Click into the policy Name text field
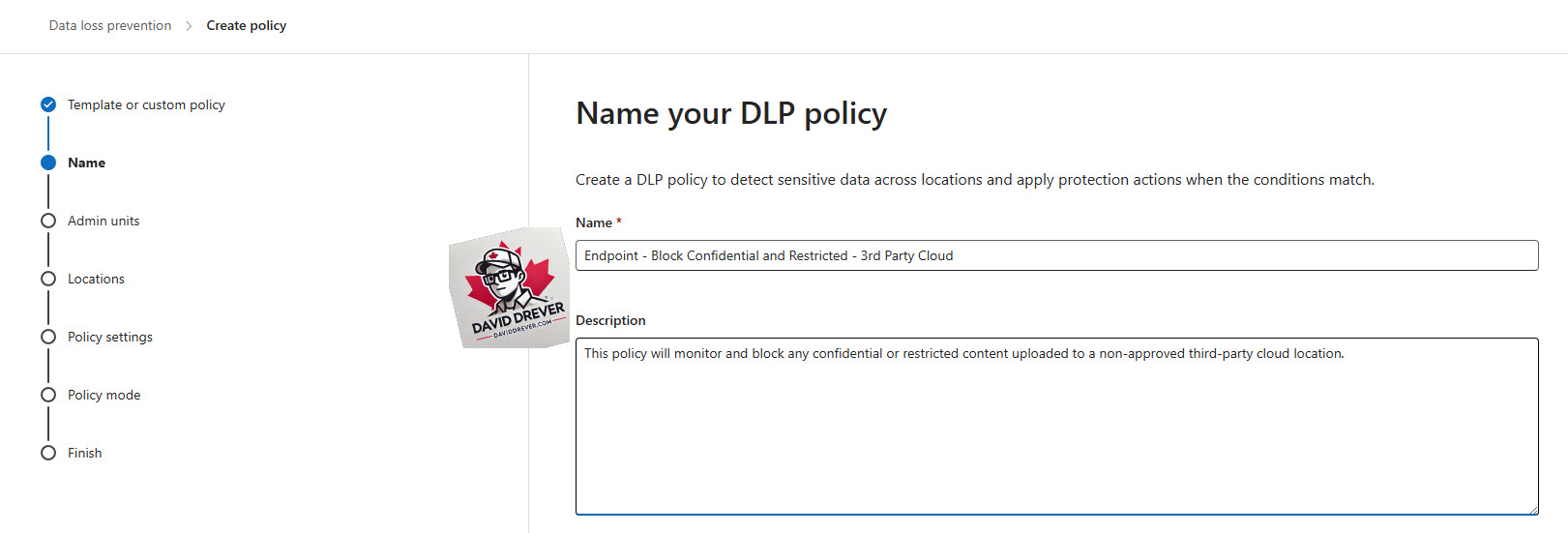This screenshot has width=1568, height=533. click(1056, 255)
